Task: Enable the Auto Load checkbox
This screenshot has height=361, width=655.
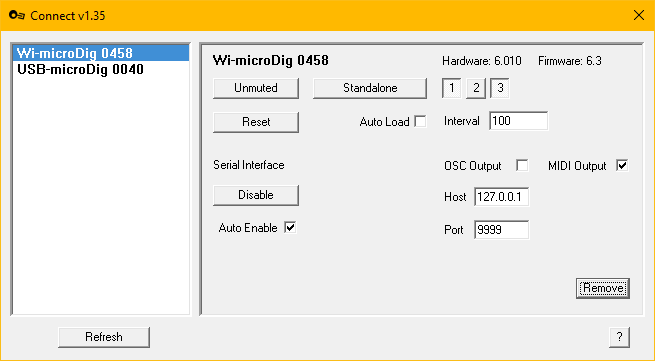Action: 420,122
